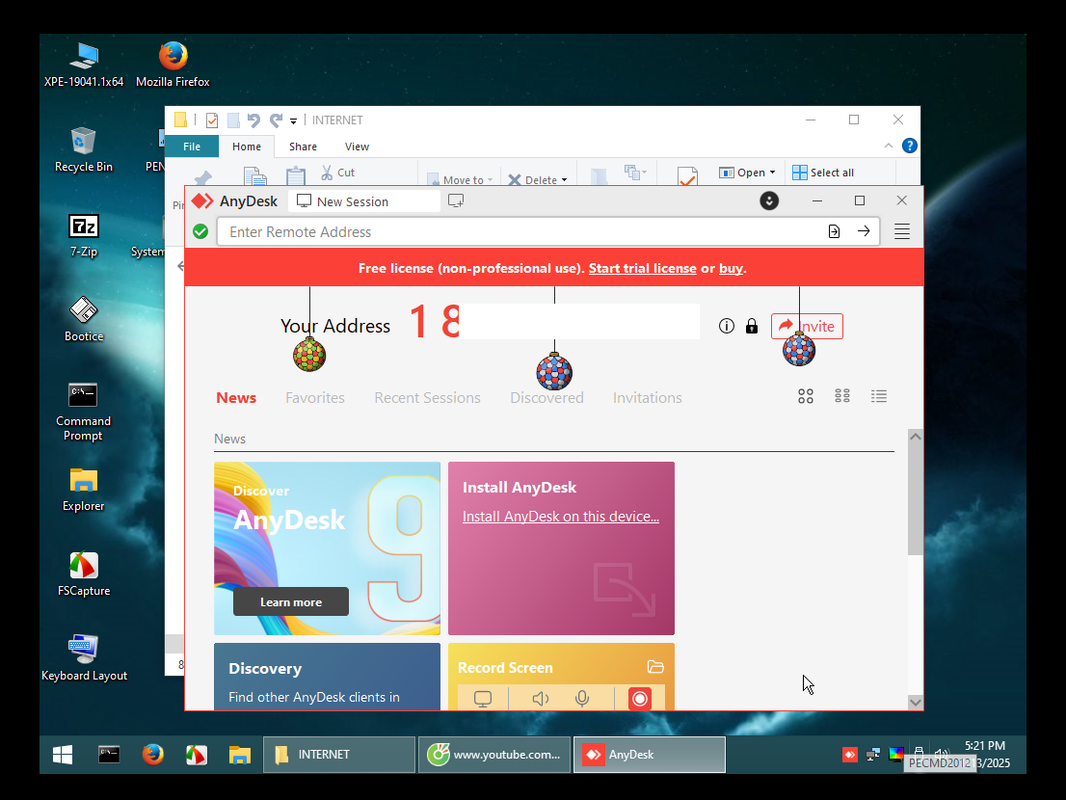Viewport: 1066px width, 800px height.
Task: Click the Help question mark in INTERNET window
Action: coord(909,145)
